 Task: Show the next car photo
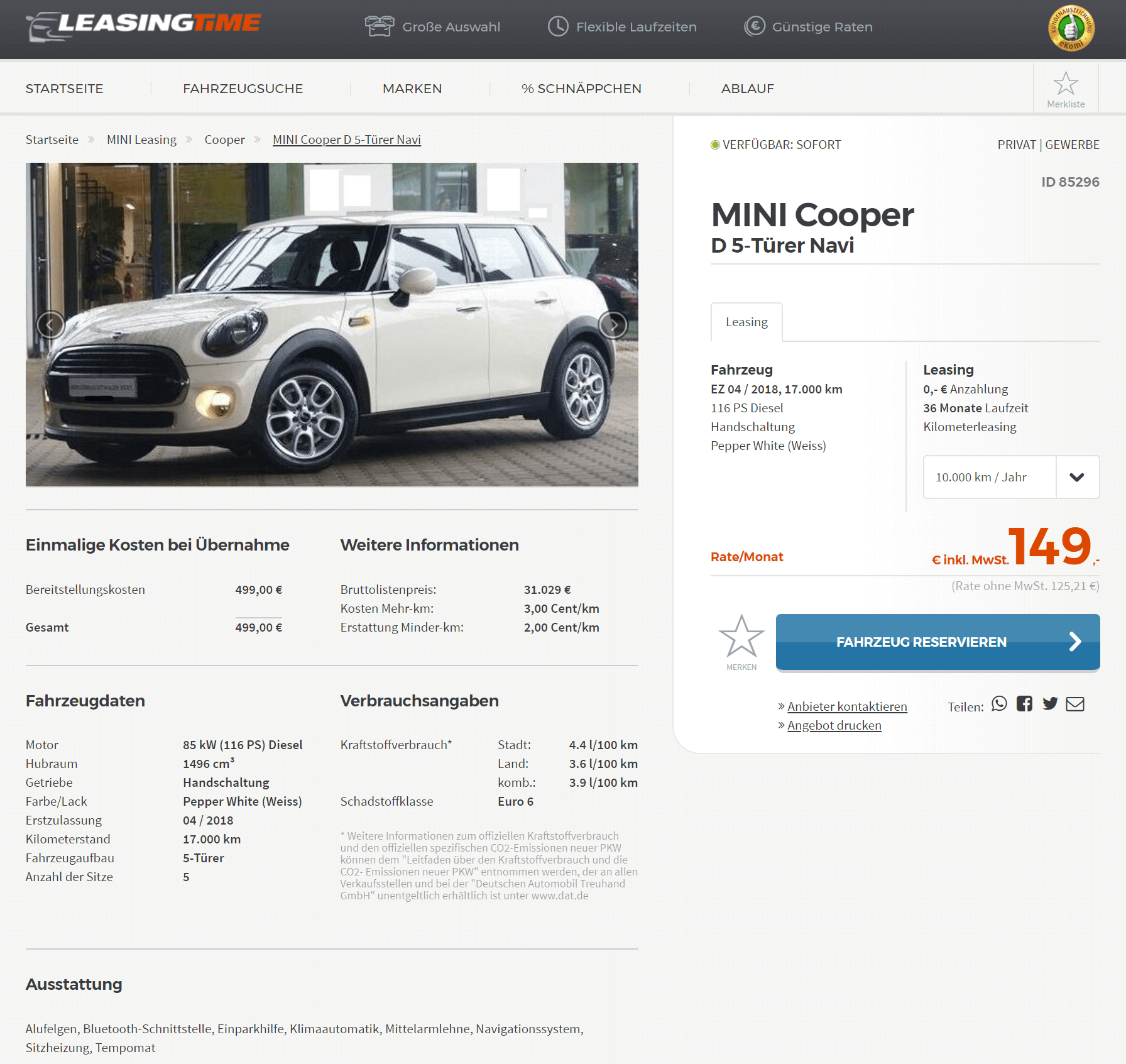613,325
